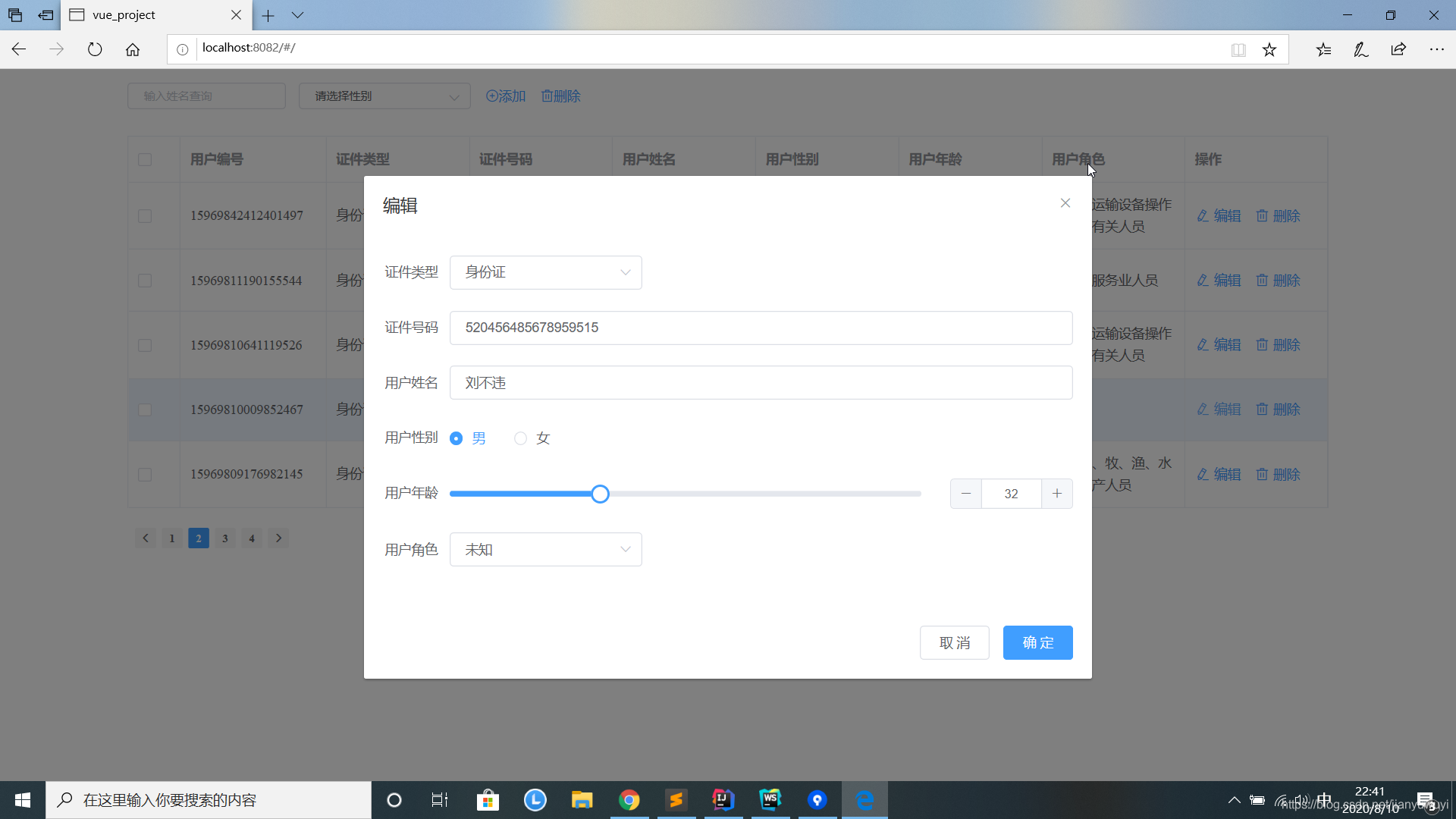Click 删除 in the 15969809176982145 row
The height and width of the screenshot is (819, 1456).
(1278, 475)
